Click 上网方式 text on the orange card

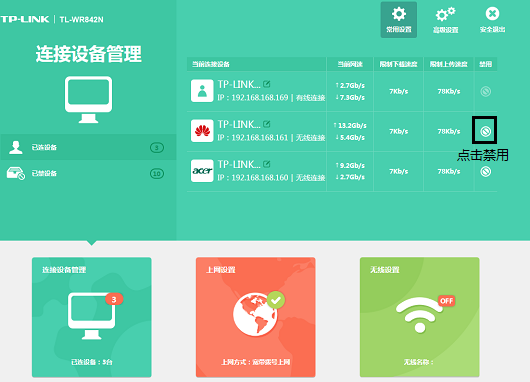coord(256,362)
